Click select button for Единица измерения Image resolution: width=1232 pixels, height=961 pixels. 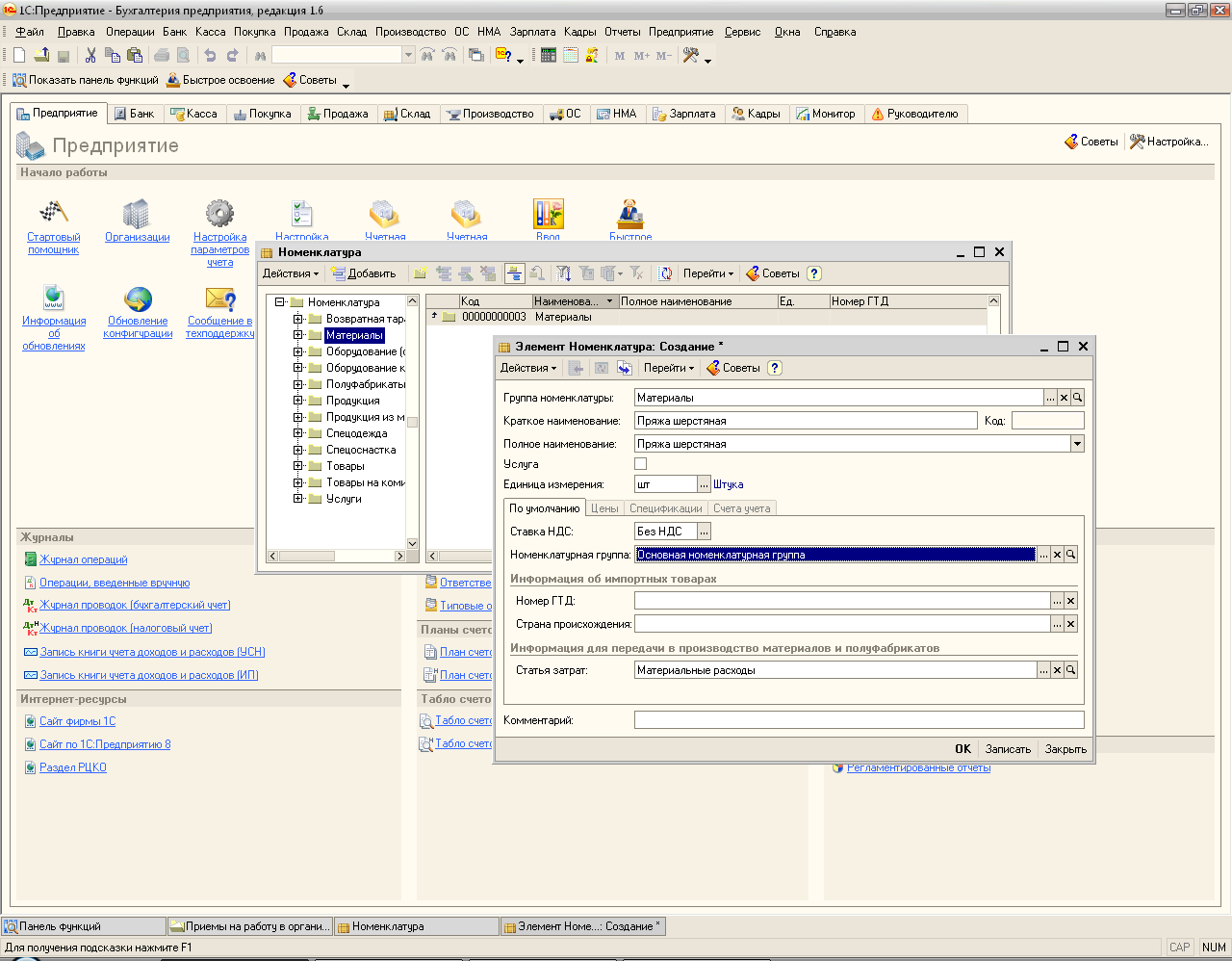(705, 484)
